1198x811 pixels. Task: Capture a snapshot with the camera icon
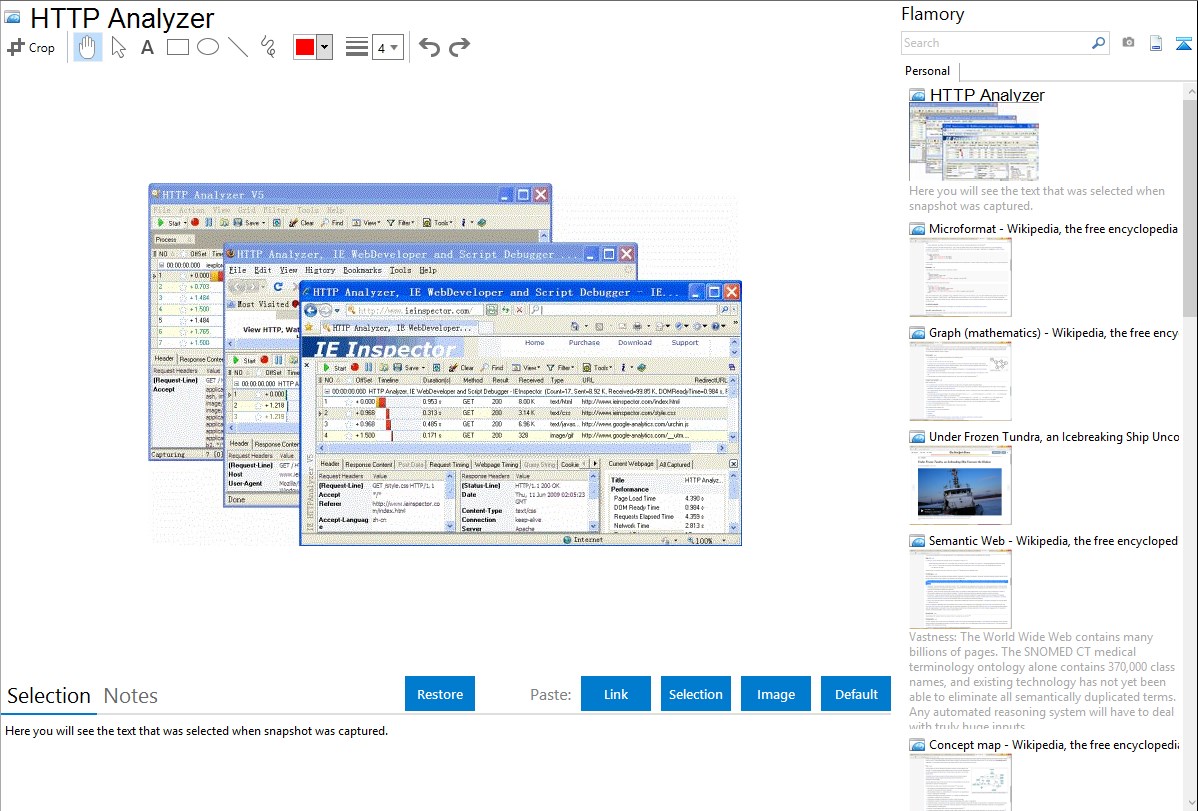pos(1128,43)
